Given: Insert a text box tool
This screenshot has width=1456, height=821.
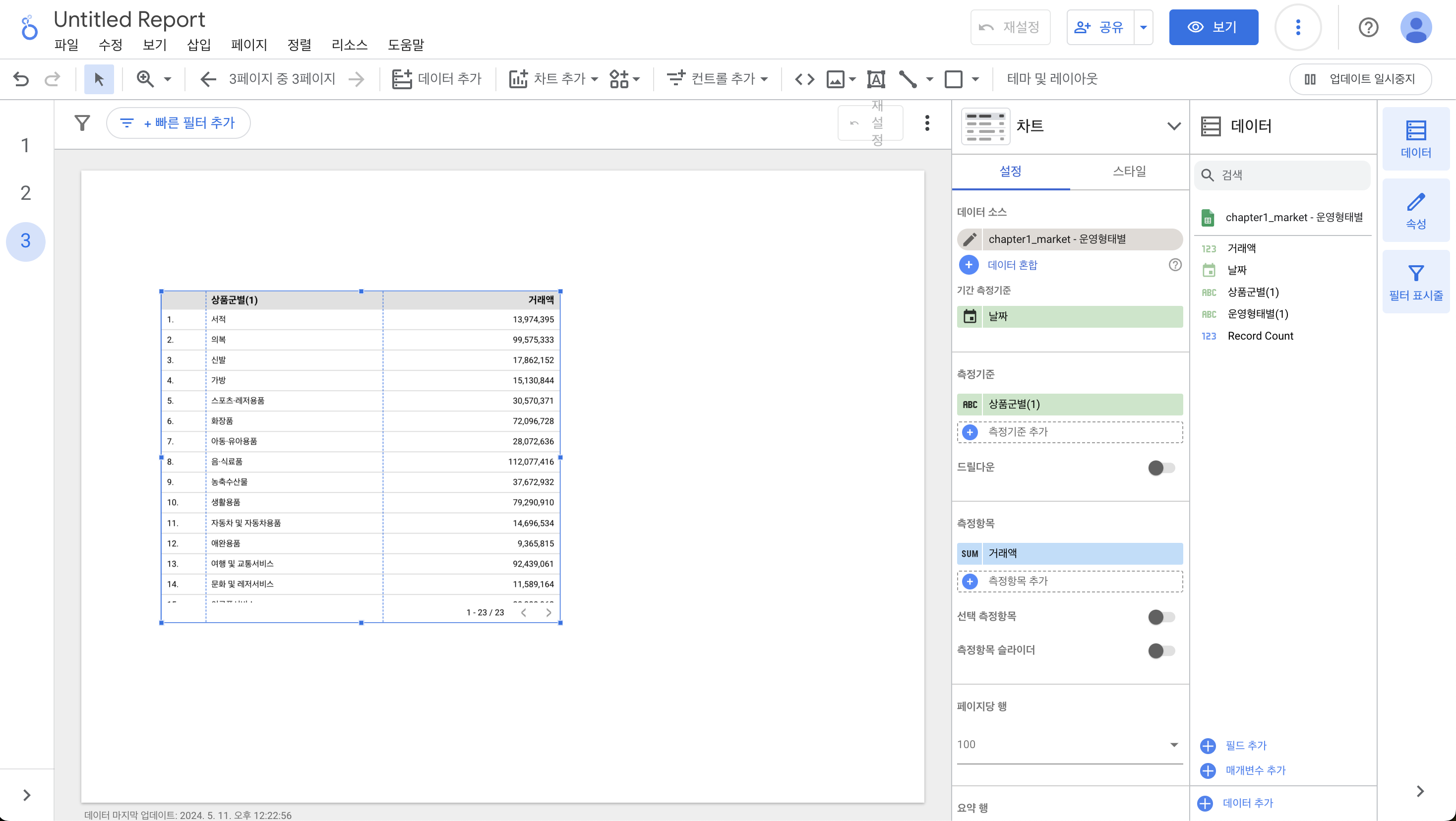Looking at the screenshot, I should pos(875,78).
